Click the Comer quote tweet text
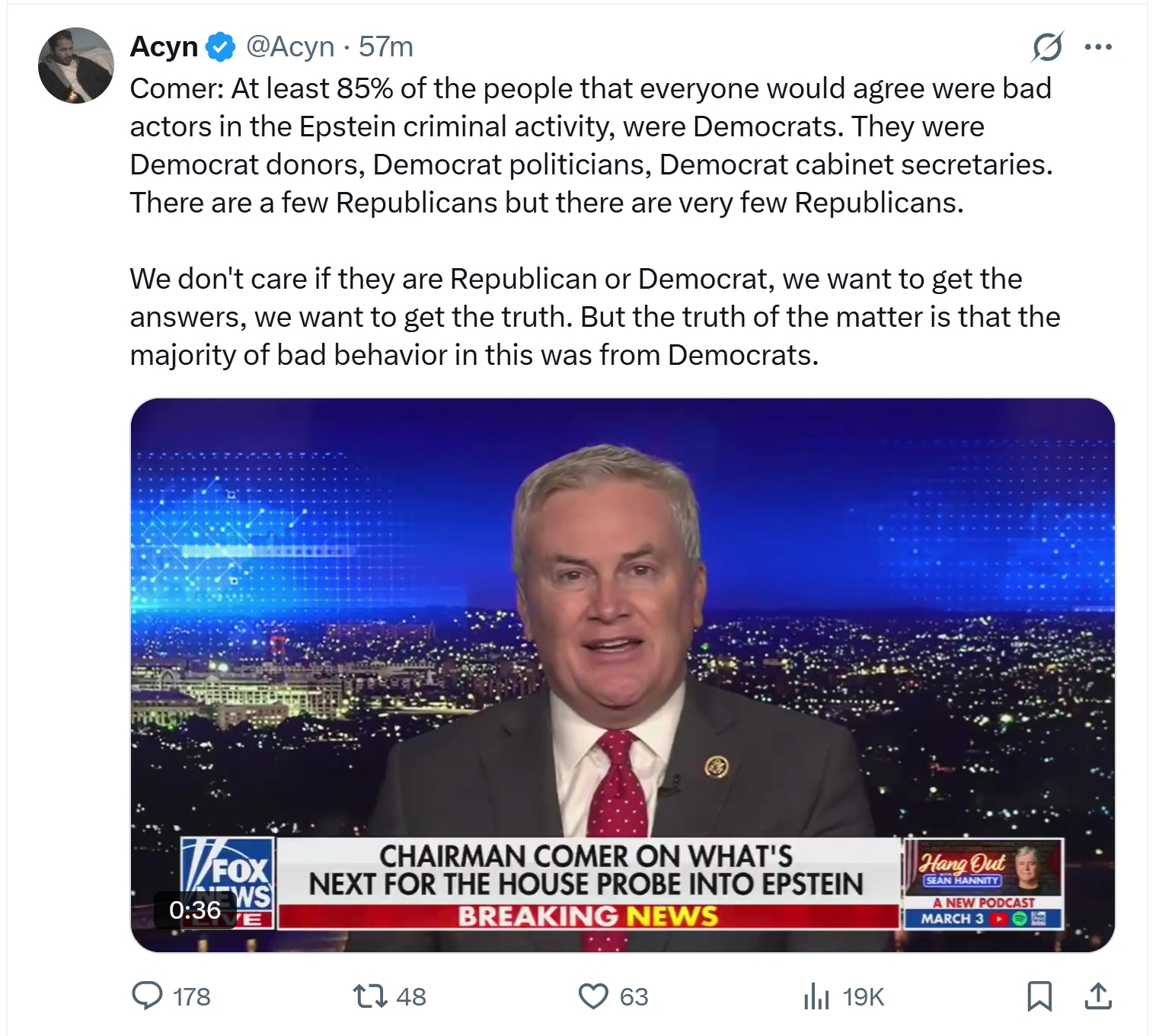1159x1036 pixels. click(x=594, y=221)
